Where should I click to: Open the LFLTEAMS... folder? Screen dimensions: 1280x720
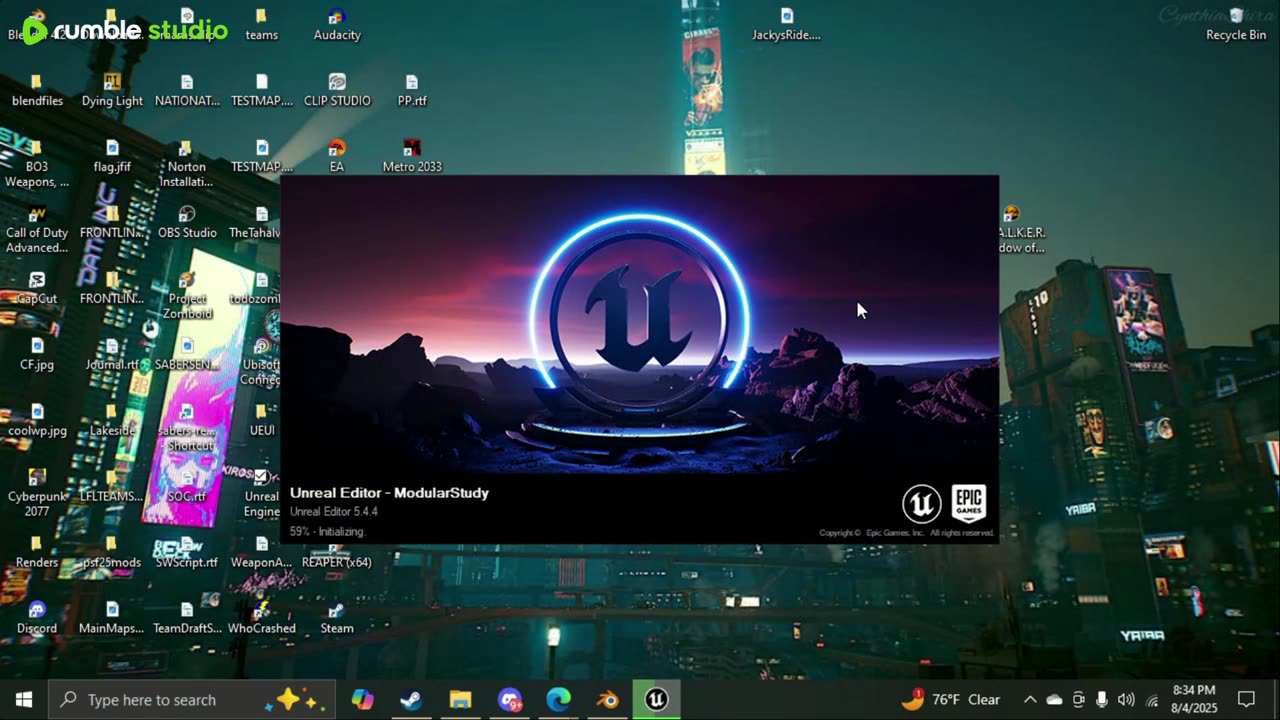tap(112, 487)
